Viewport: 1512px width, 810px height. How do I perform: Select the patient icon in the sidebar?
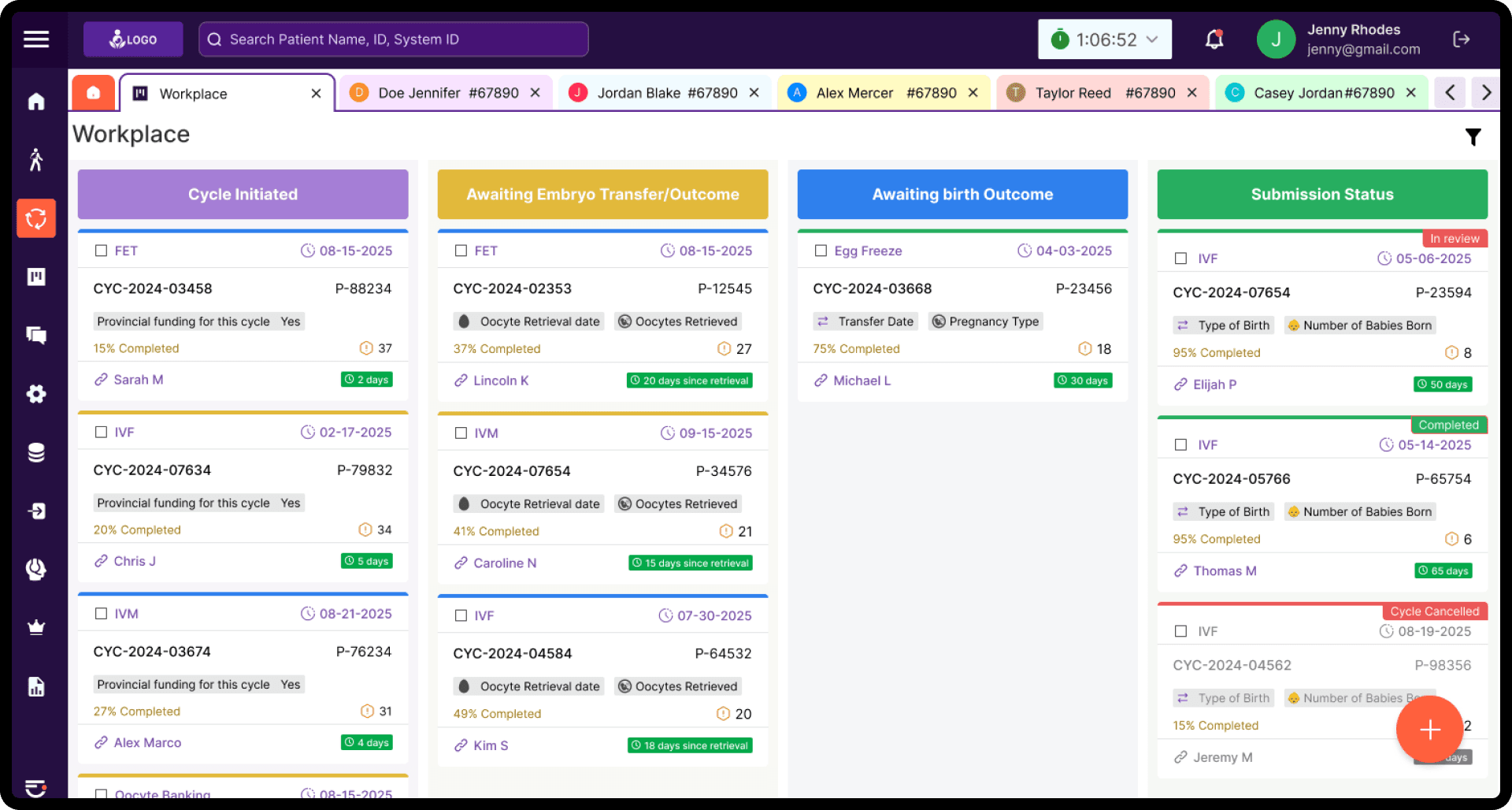[x=36, y=158]
